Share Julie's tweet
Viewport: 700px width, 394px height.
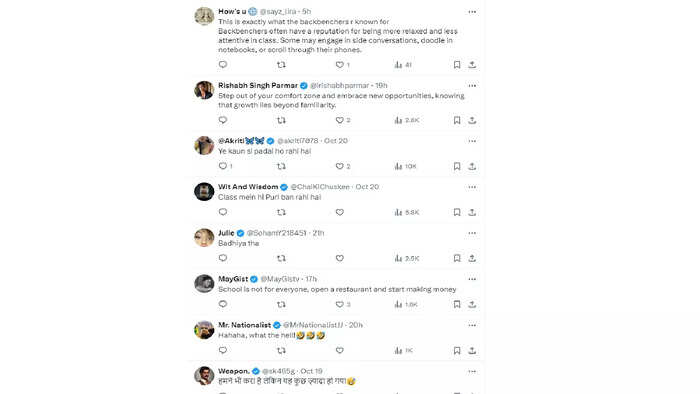point(472,258)
